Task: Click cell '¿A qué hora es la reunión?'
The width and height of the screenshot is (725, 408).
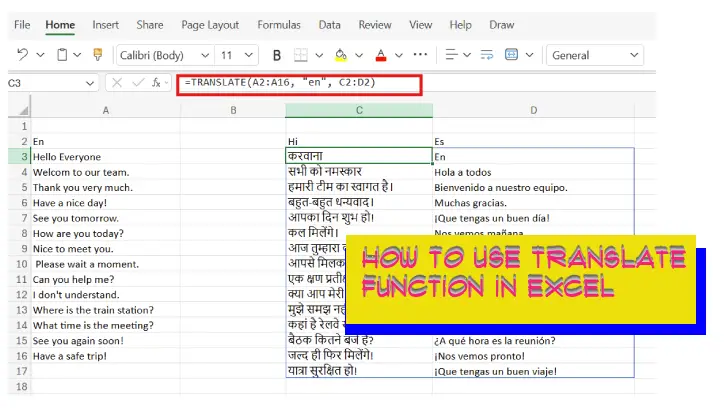Action: tap(534, 340)
